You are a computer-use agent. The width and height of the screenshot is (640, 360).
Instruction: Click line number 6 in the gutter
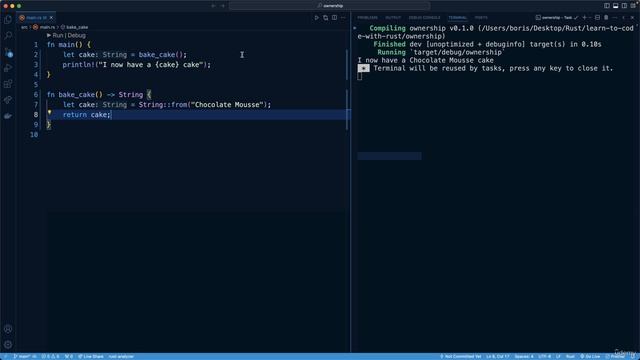36,95
